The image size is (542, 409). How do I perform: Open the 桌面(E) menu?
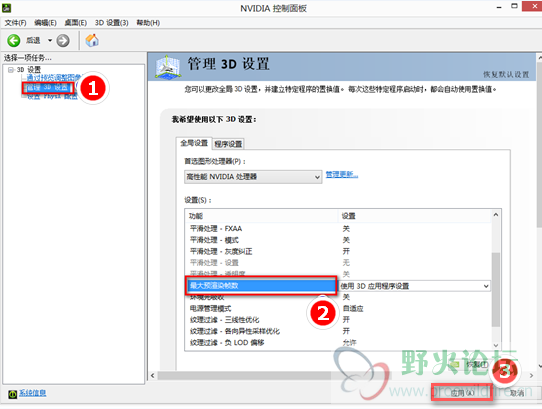coord(75,23)
